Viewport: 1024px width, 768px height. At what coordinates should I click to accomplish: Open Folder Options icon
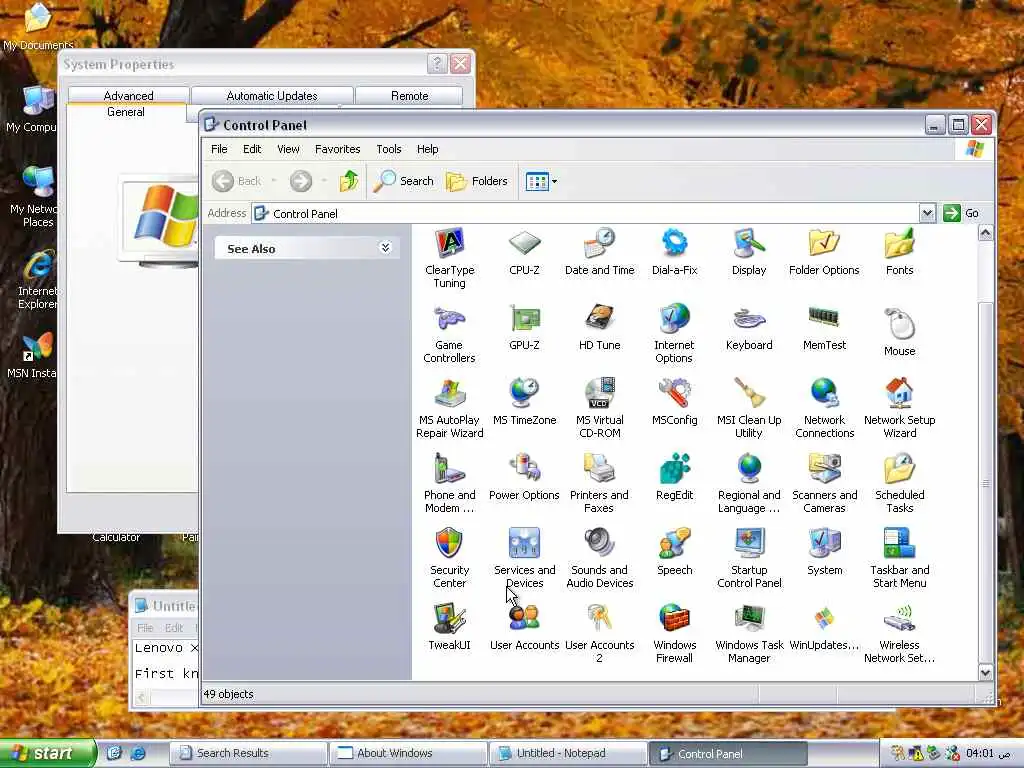[824, 252]
